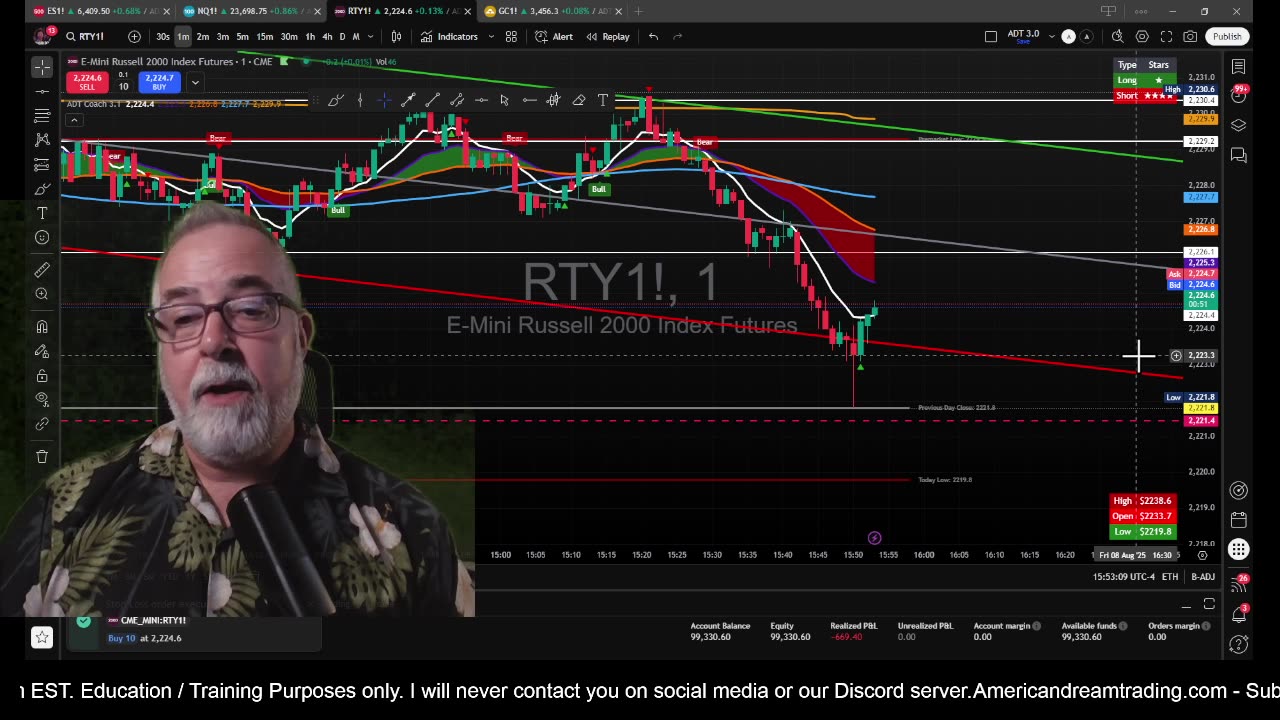
Task: Select the 1h timeframe
Action: click(x=310, y=37)
